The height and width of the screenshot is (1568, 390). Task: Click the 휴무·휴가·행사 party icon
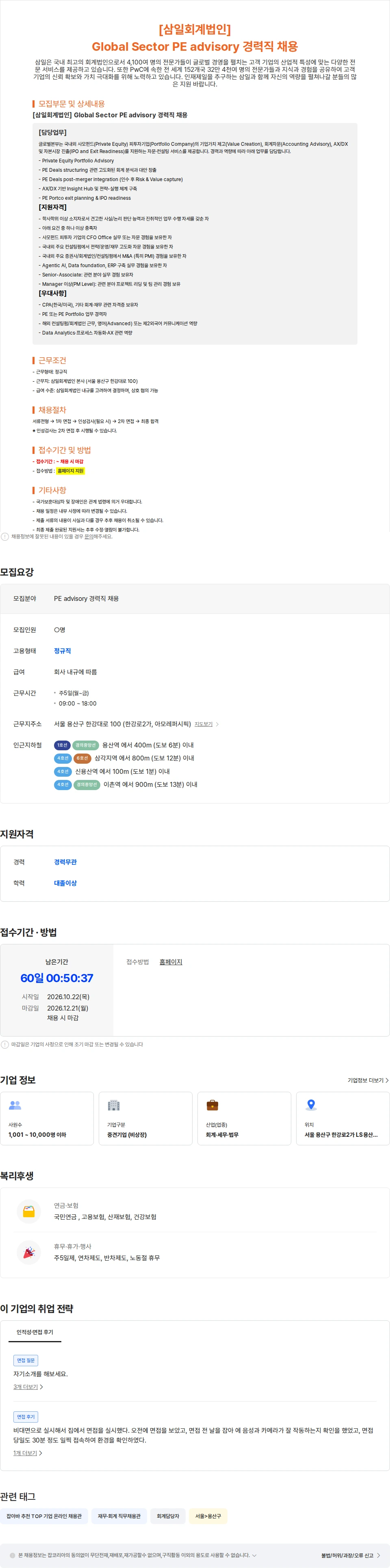tap(28, 1252)
